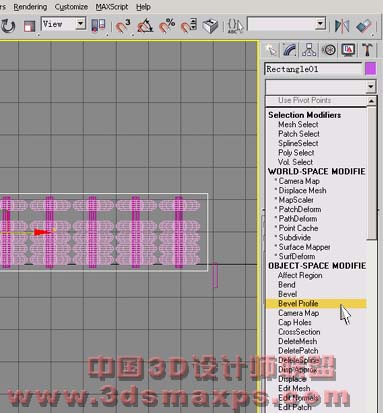This screenshot has height=413, width=383.
Task: Open the Modify panel tab icon
Action: (x=290, y=50)
